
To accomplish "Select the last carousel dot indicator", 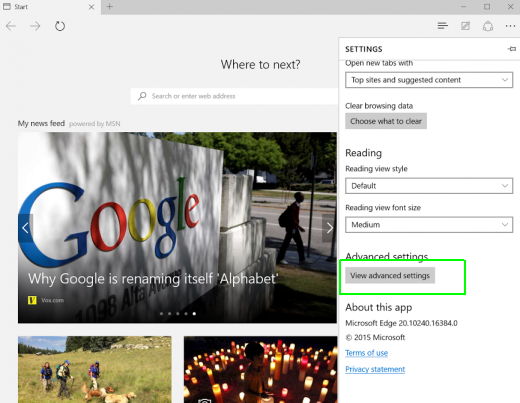I will coord(194,314).
